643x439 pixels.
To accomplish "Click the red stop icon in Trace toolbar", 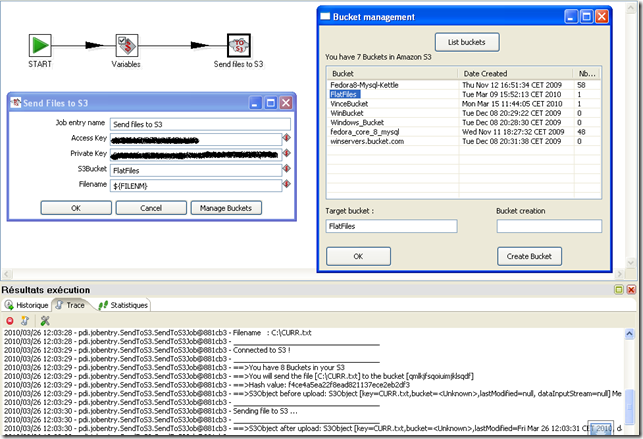I will (10, 320).
